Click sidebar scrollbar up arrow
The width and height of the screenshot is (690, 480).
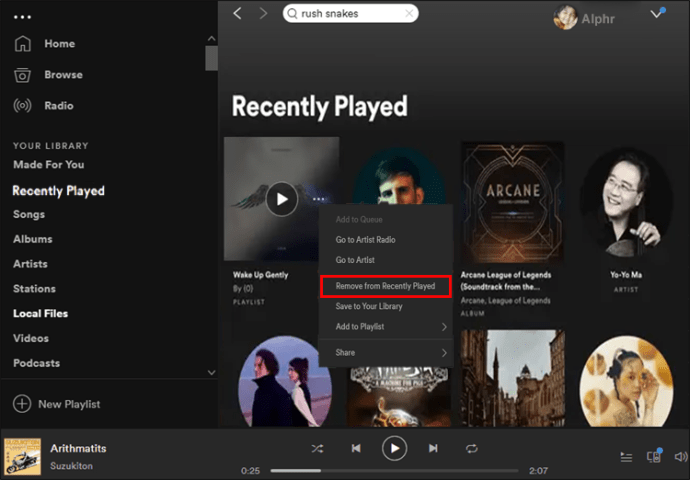click(211, 38)
